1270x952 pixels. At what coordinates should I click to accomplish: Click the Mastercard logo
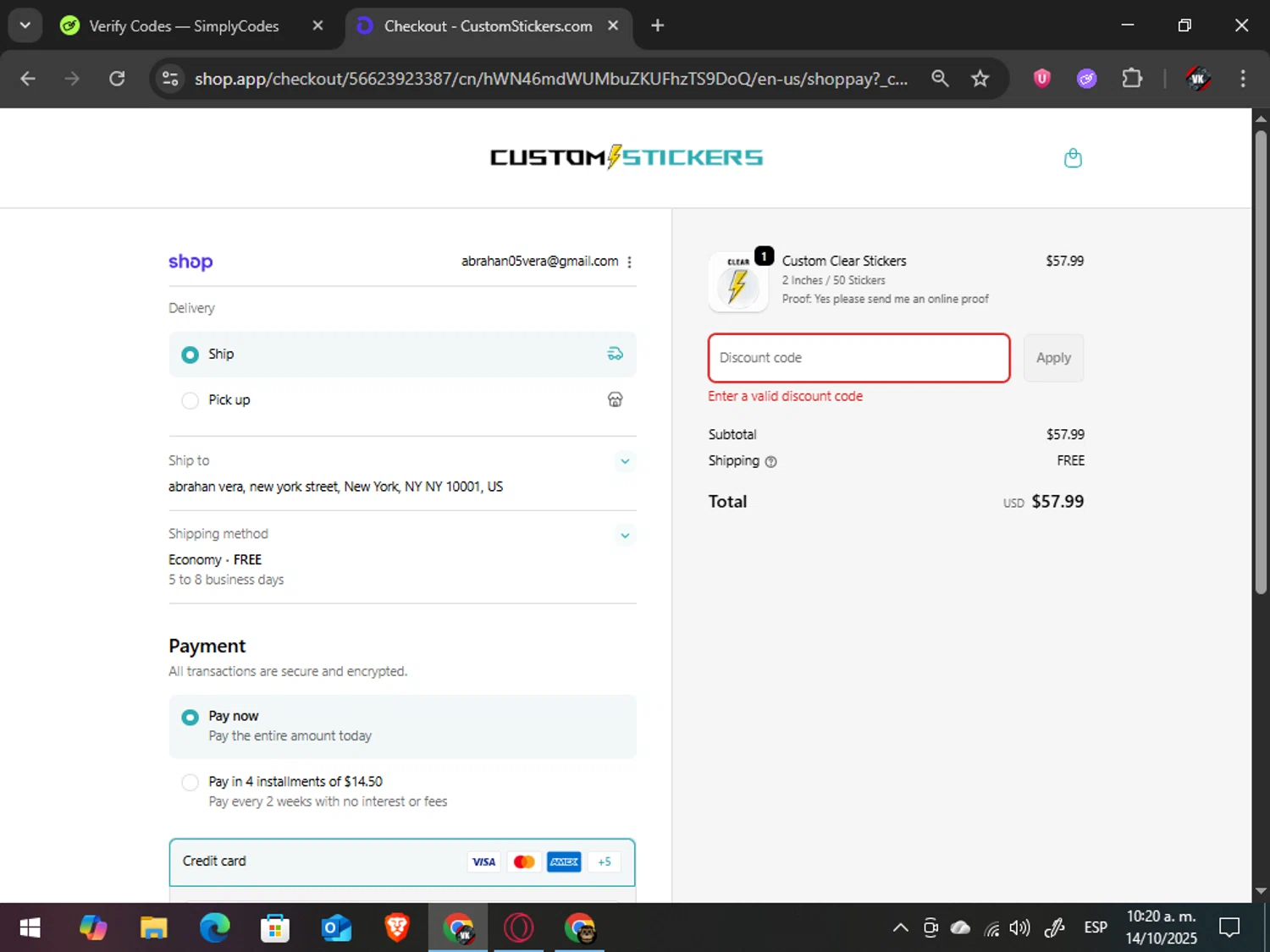coord(524,862)
